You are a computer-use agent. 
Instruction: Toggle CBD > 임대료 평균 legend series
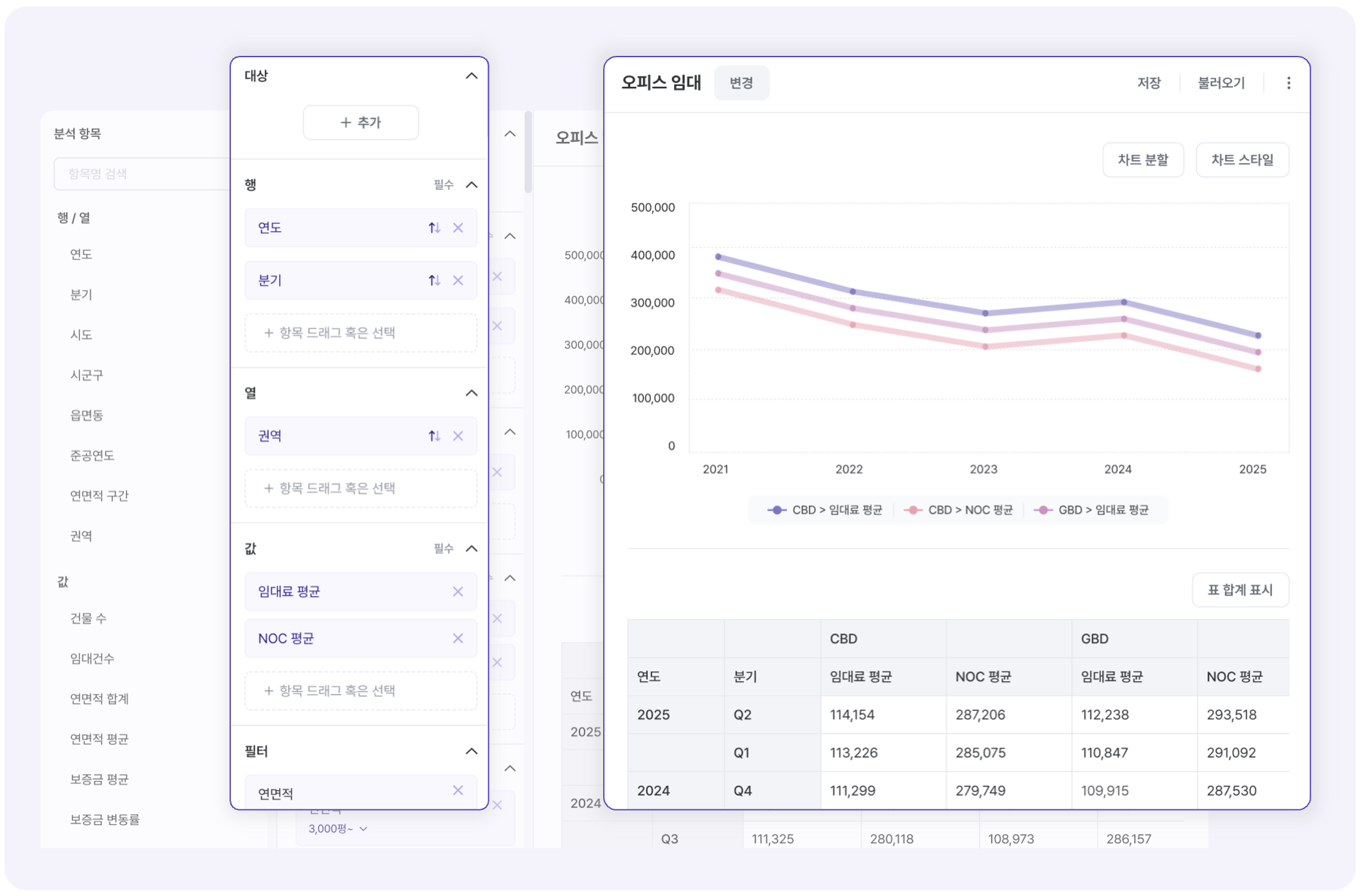pos(825,510)
